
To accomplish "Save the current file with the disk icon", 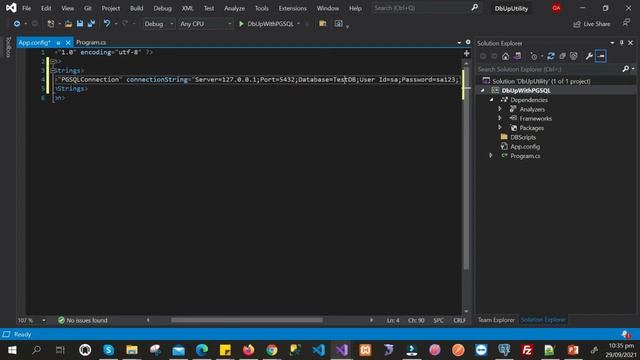I will click(x=80, y=24).
